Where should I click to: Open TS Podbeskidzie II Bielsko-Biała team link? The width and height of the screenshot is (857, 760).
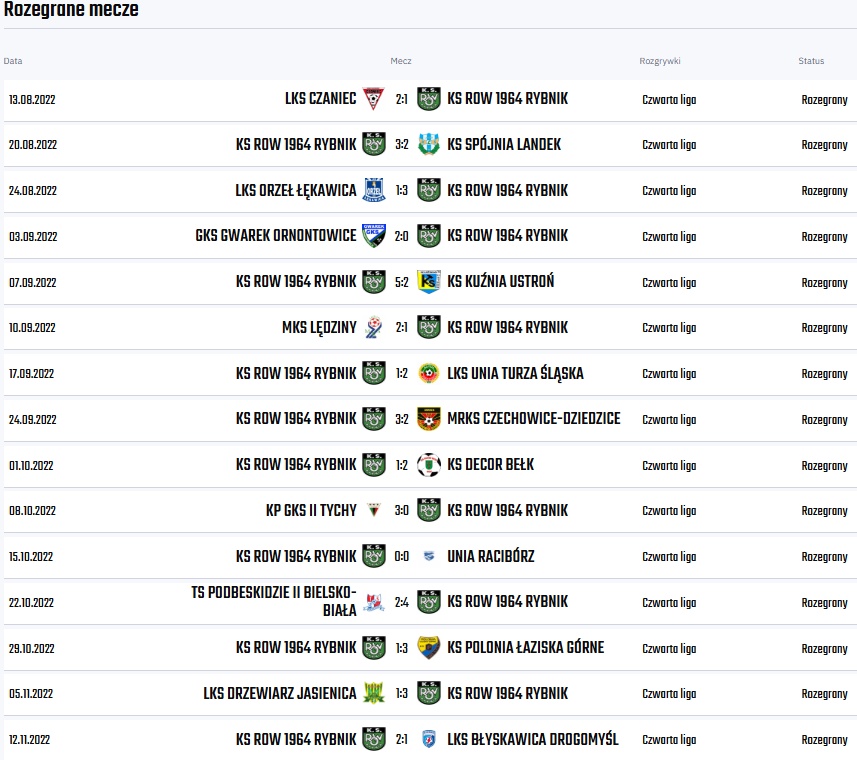click(x=274, y=602)
